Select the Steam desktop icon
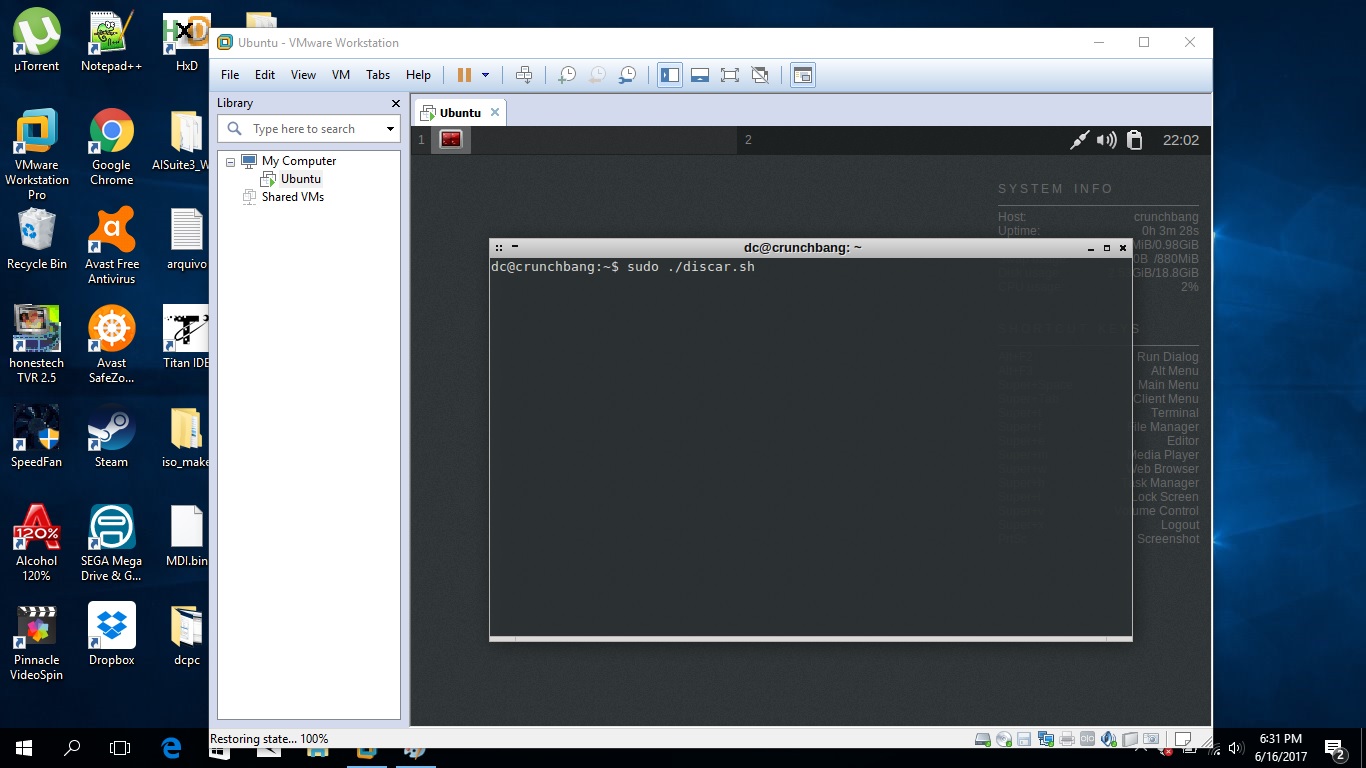Viewport: 1366px width, 768px height. click(112, 436)
